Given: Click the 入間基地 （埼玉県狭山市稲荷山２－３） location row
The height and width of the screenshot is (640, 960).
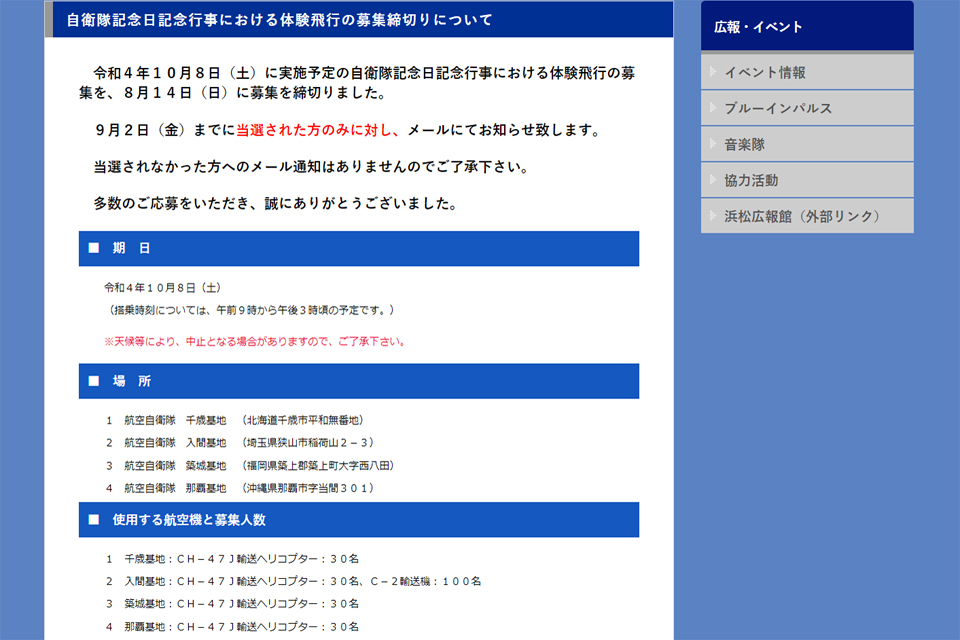Looking at the screenshot, I should pos(240,443).
